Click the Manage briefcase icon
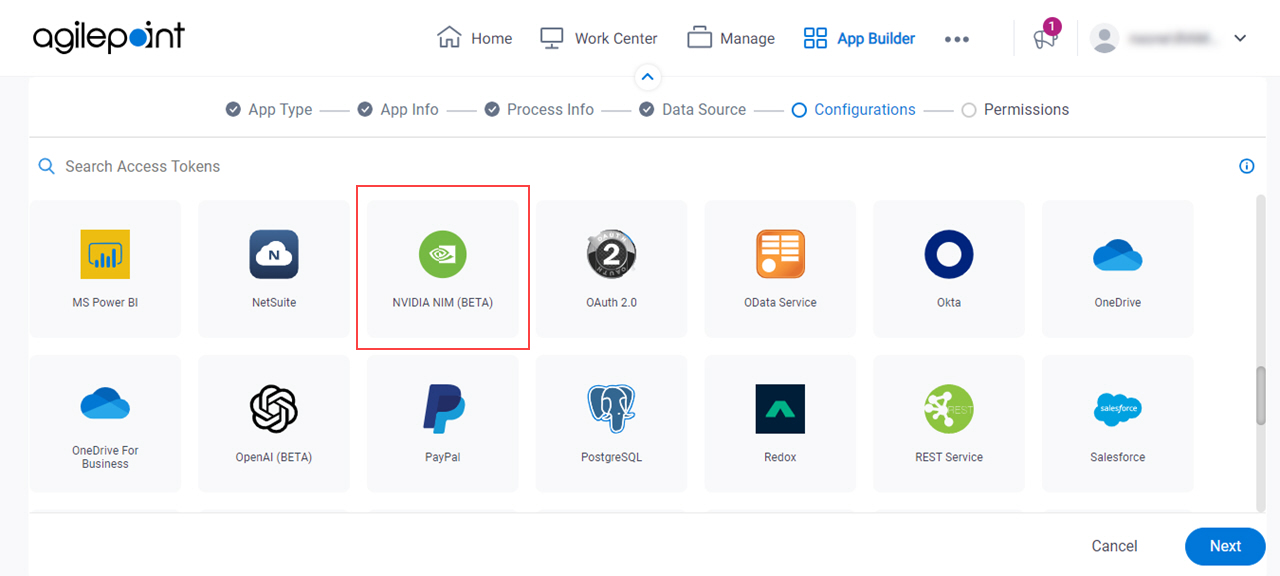Image resolution: width=1280 pixels, height=576 pixels. tap(699, 38)
